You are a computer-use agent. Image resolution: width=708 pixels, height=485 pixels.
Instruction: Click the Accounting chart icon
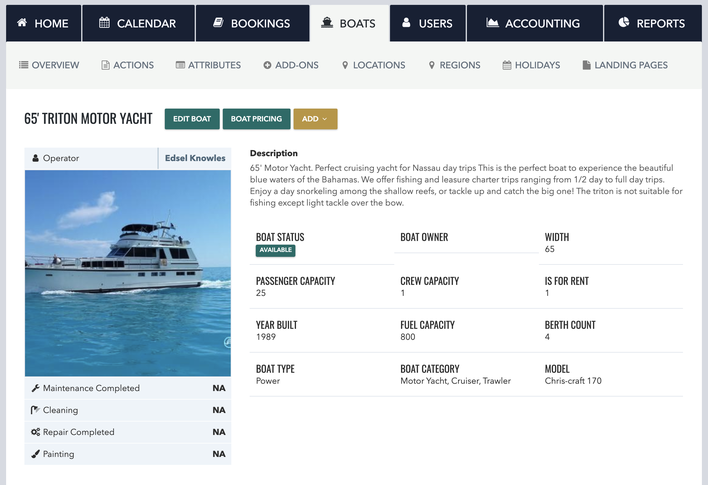492,23
